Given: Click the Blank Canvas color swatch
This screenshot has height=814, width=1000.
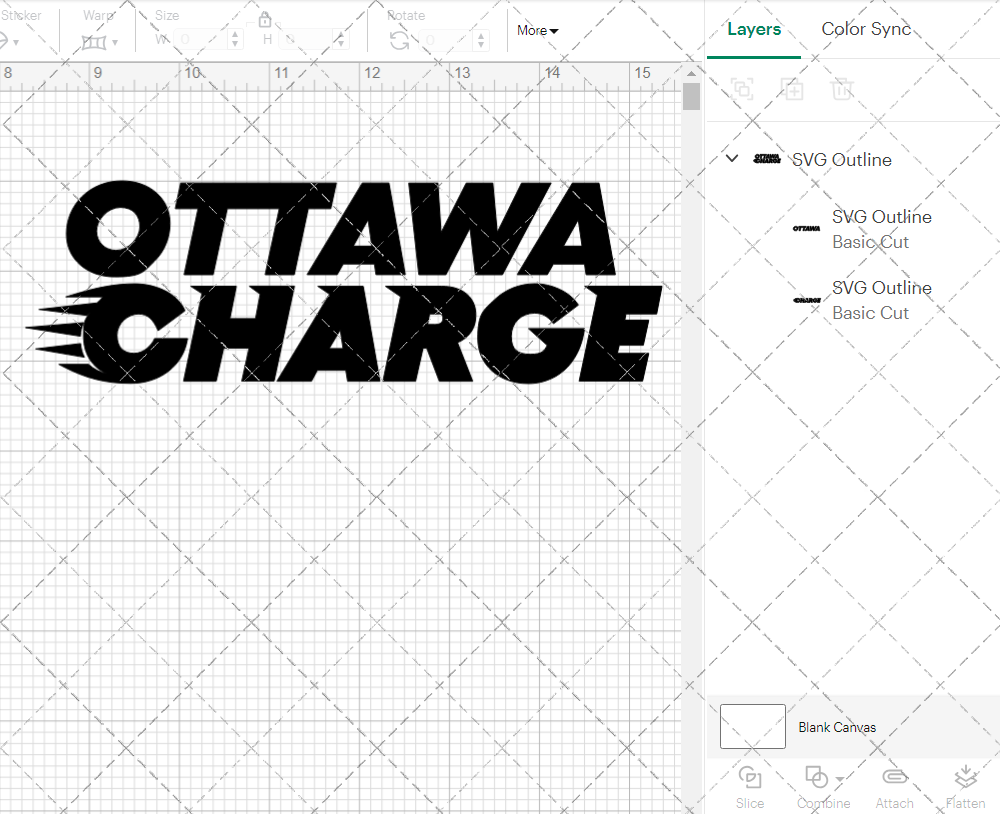Looking at the screenshot, I should click(x=752, y=727).
